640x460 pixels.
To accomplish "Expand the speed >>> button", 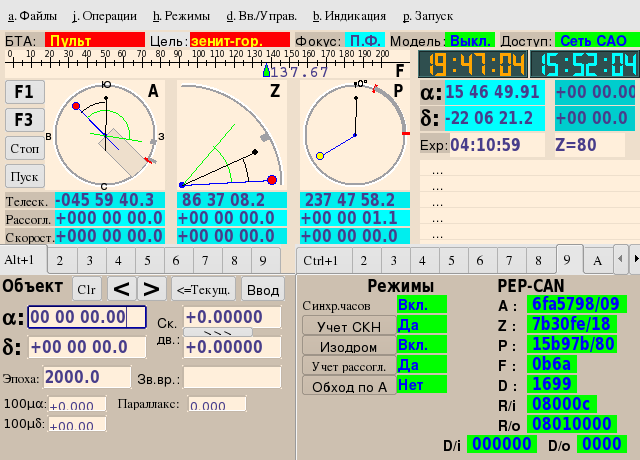I will (217, 332).
